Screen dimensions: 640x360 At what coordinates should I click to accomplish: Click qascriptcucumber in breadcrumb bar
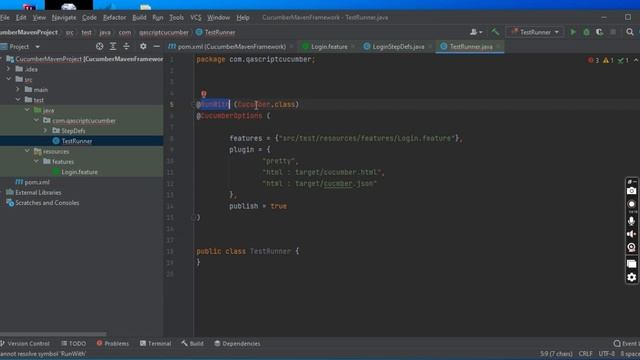164,32
